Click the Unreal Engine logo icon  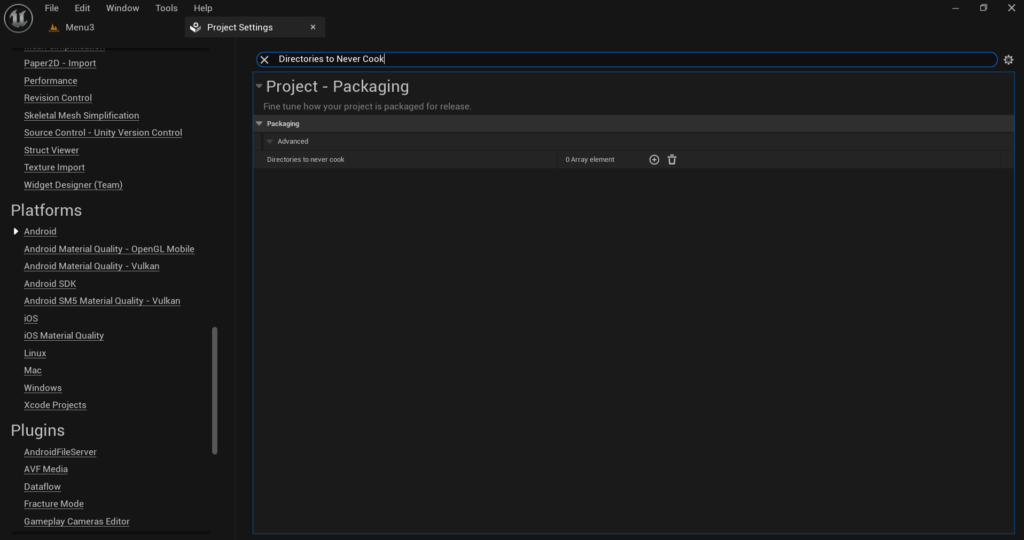[x=18, y=18]
